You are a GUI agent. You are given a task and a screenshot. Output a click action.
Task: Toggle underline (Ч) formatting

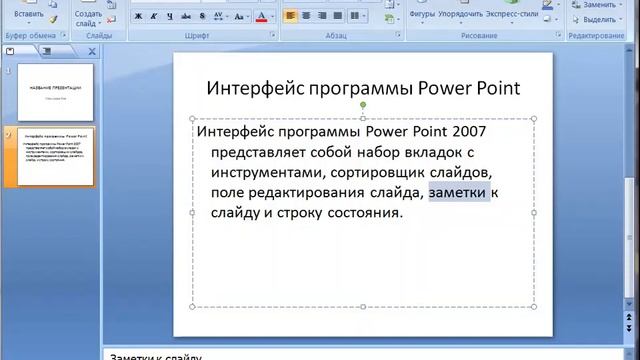[170, 16]
